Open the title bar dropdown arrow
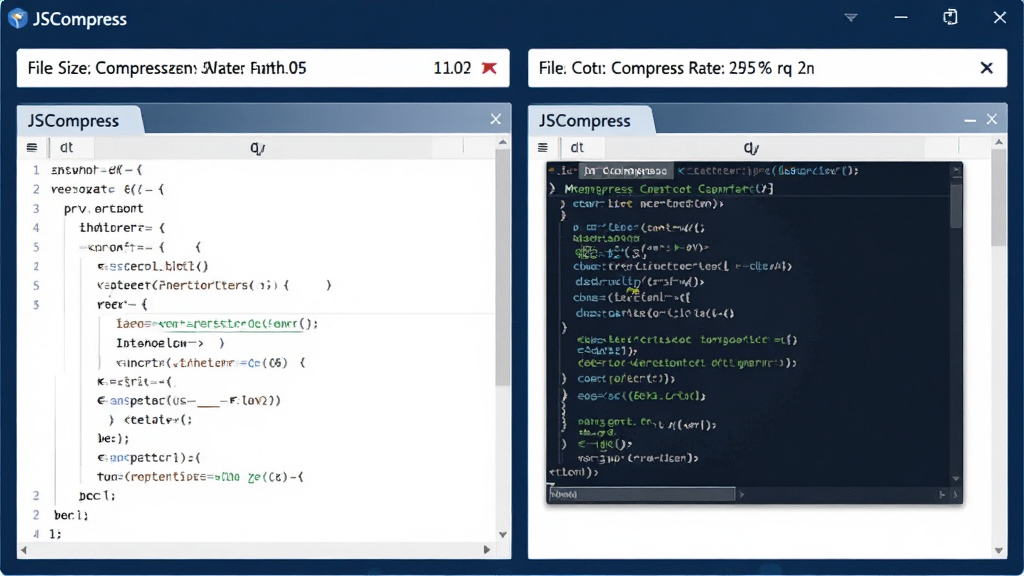This screenshot has height=576, width=1024. click(x=850, y=18)
